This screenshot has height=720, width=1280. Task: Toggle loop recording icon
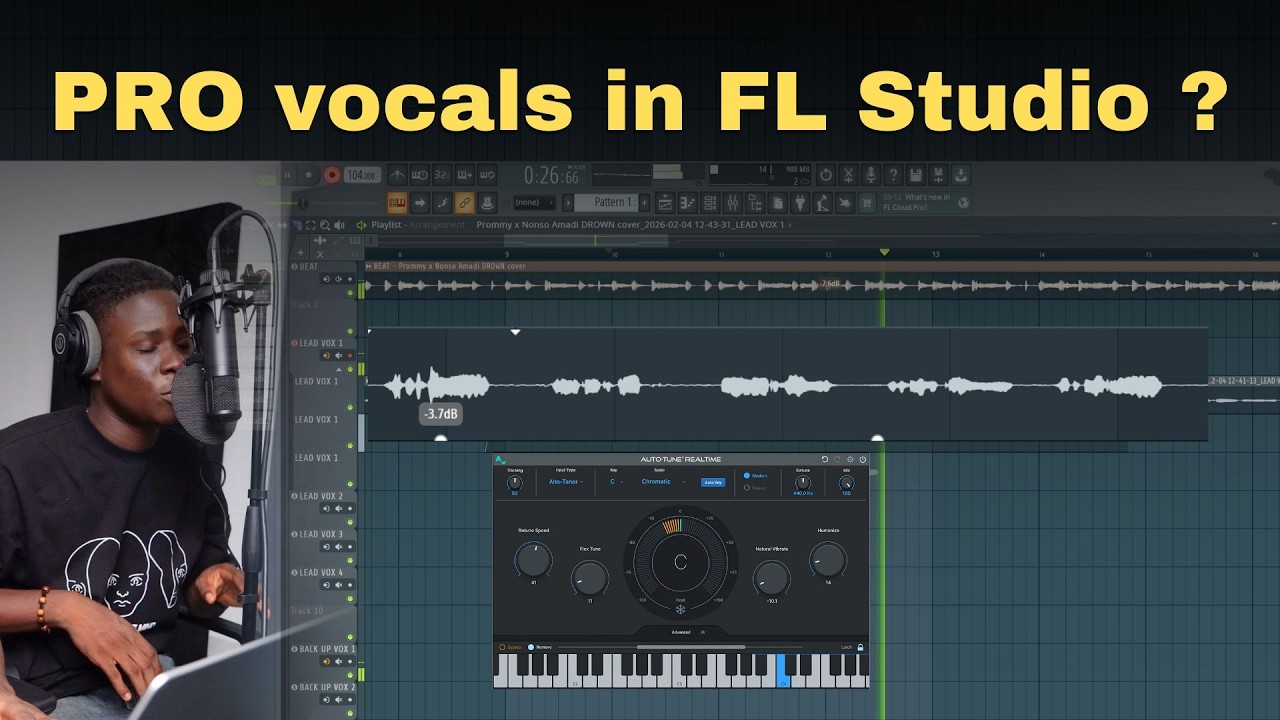click(487, 174)
